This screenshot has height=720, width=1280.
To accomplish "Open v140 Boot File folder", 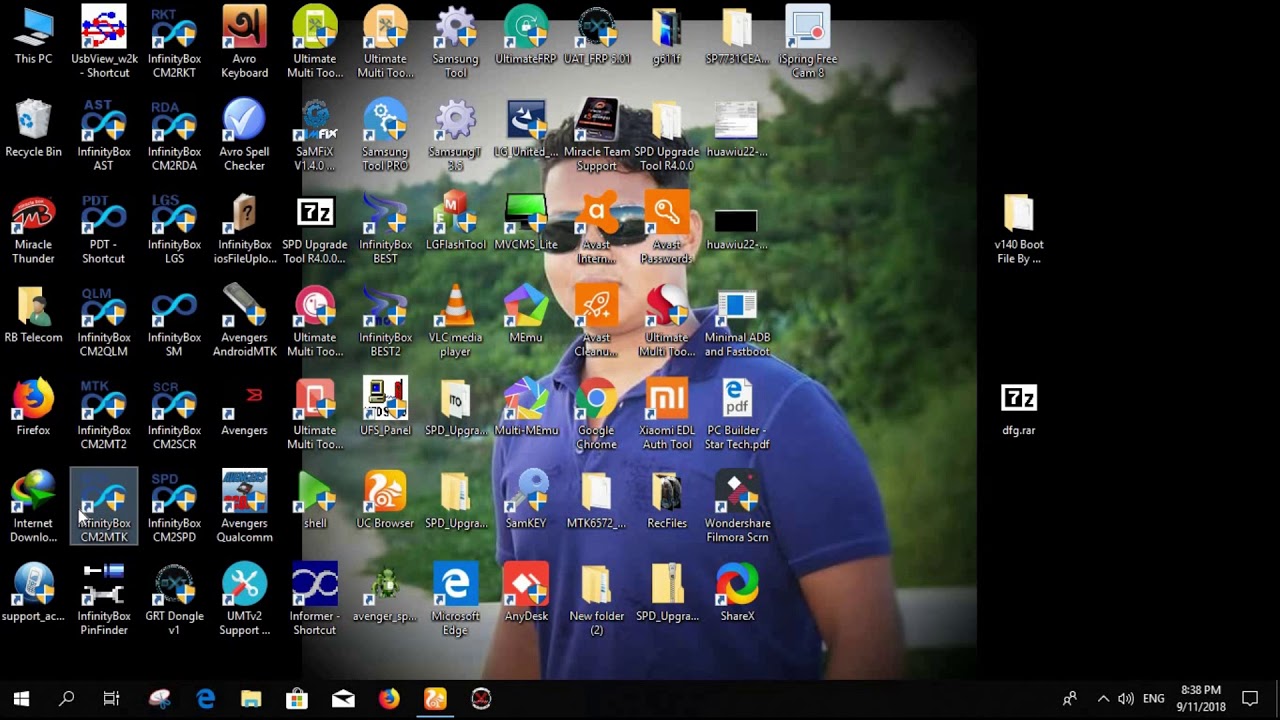I will pos(1019,229).
